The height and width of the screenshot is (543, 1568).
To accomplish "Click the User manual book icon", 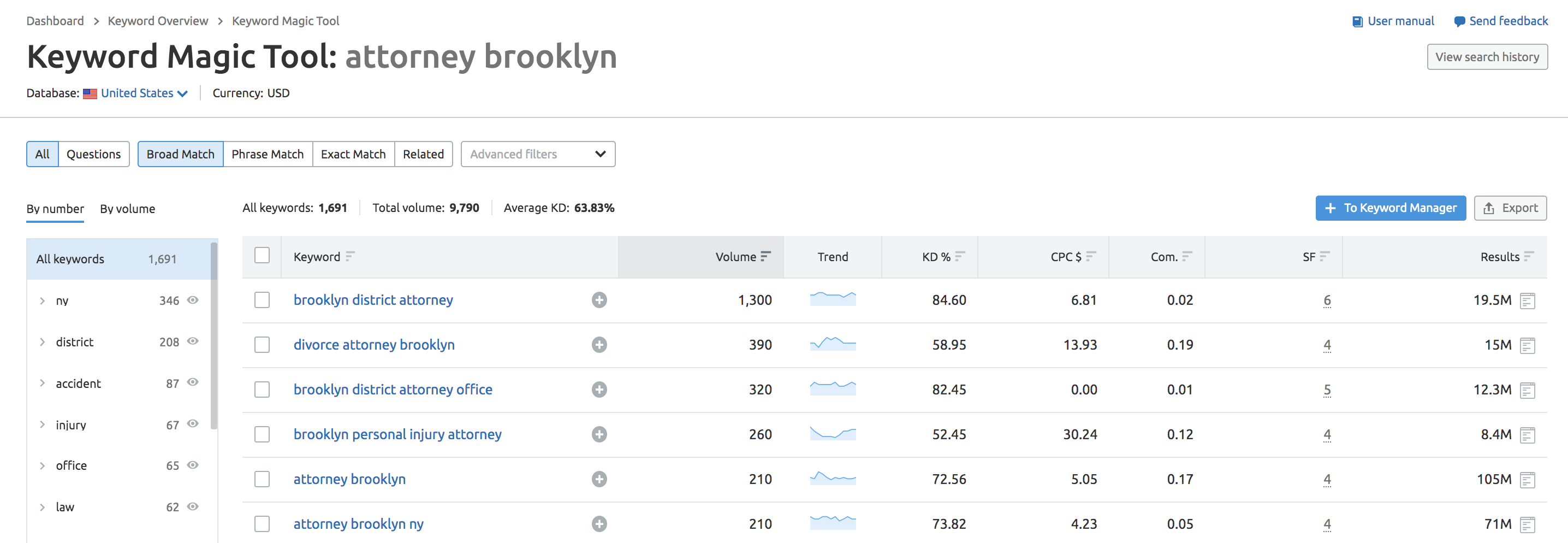I will 1357,22.
